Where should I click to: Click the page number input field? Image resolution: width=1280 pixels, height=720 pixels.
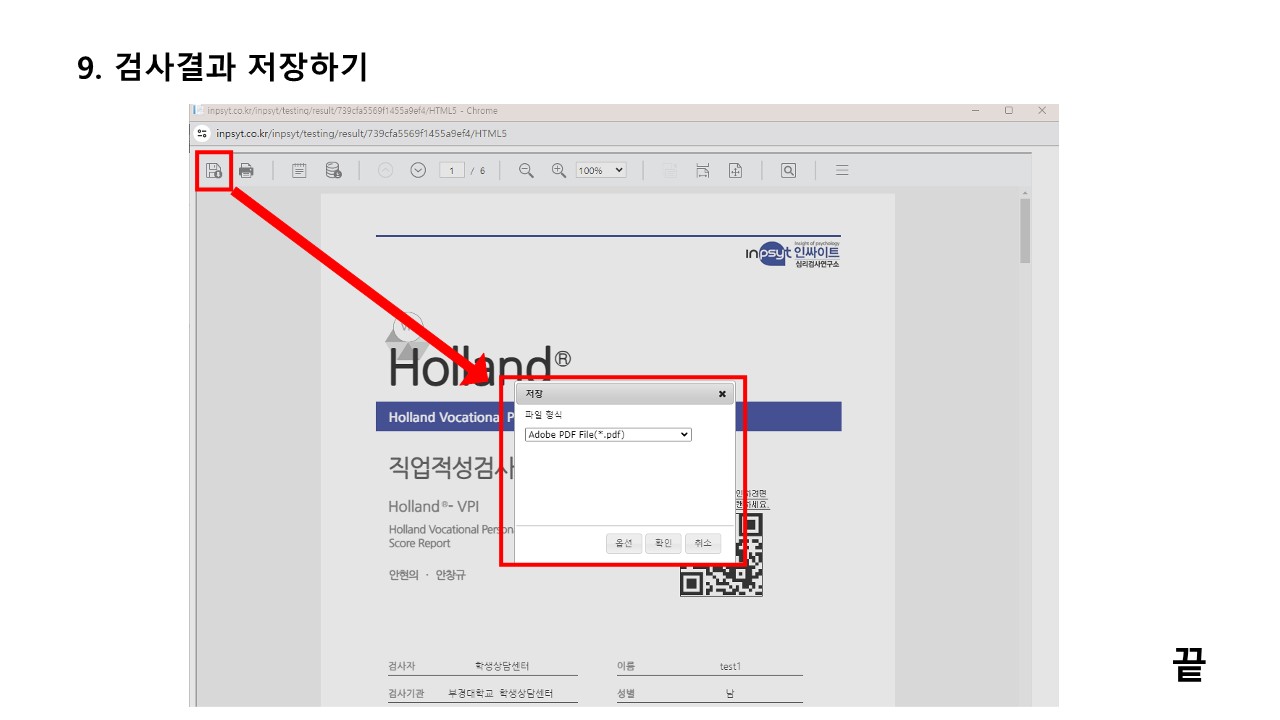[x=452, y=170]
